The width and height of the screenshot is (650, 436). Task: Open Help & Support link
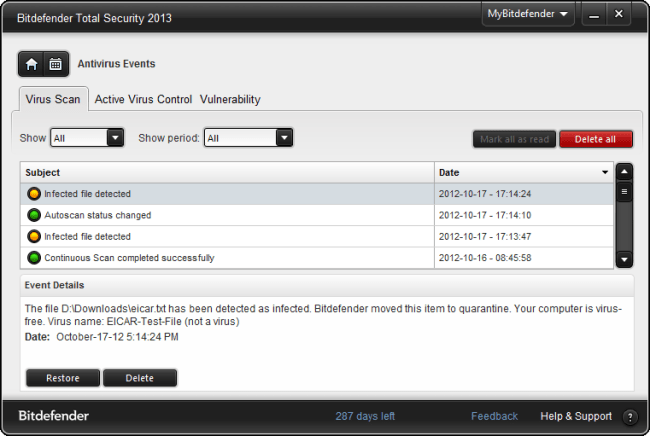point(576,416)
